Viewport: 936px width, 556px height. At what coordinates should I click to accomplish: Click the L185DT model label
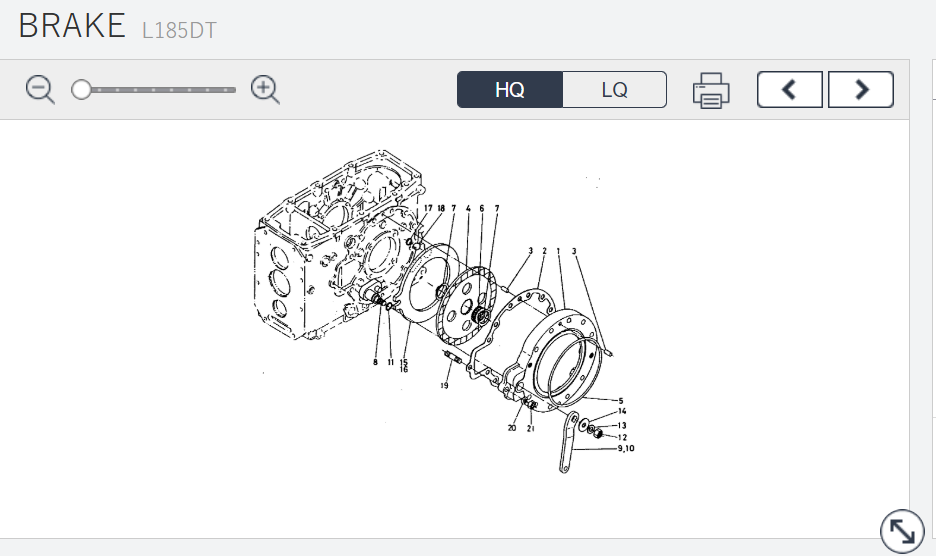click(179, 30)
